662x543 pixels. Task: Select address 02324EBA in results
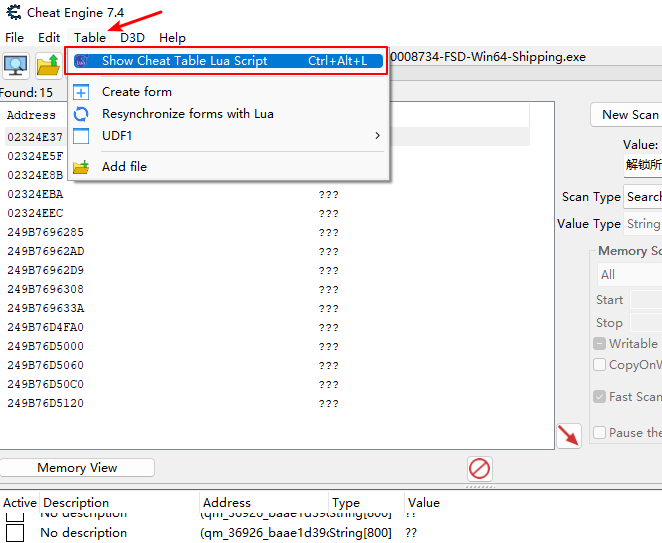tap(35, 194)
